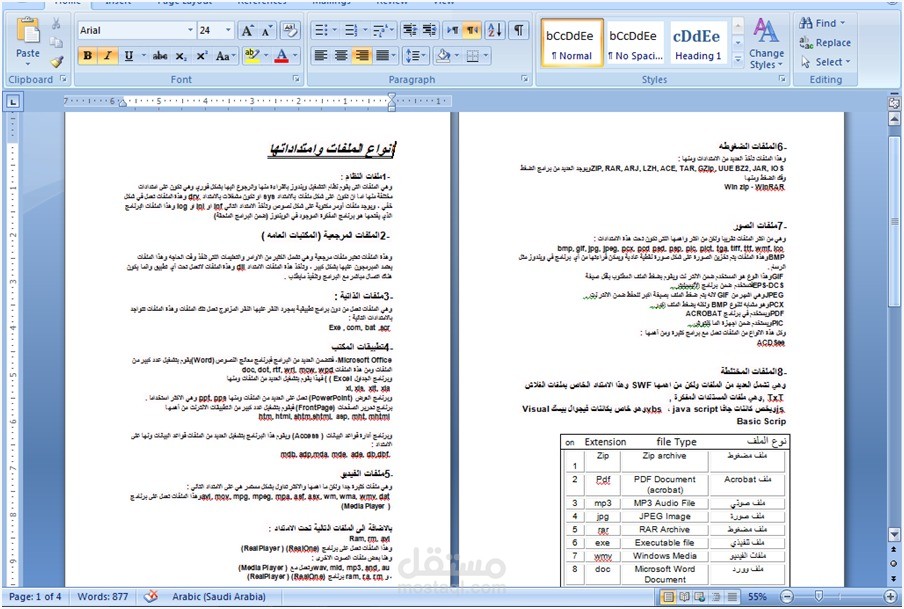
Task: Open the Clipboard pane launcher
Action: click(x=63, y=78)
